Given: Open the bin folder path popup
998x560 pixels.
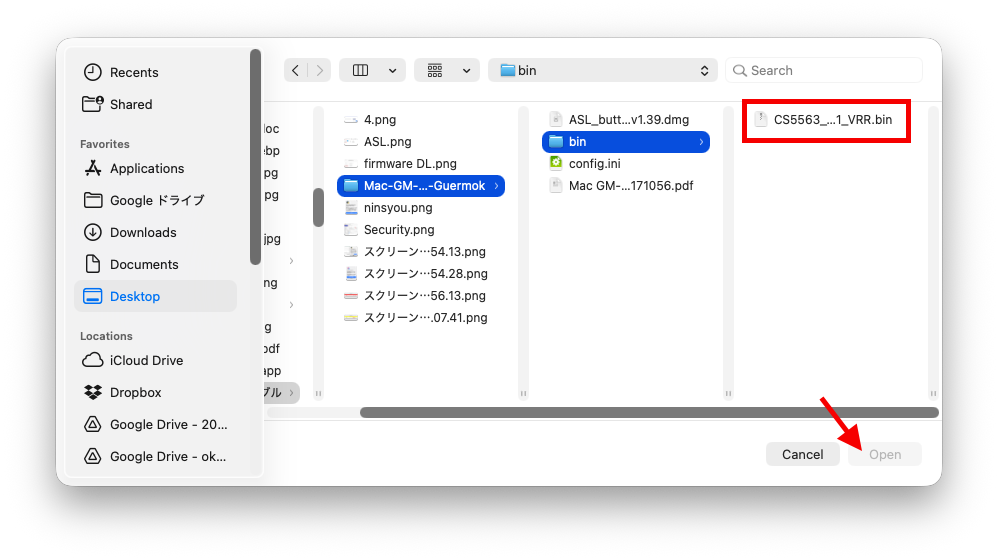Looking at the screenshot, I should click(x=604, y=70).
